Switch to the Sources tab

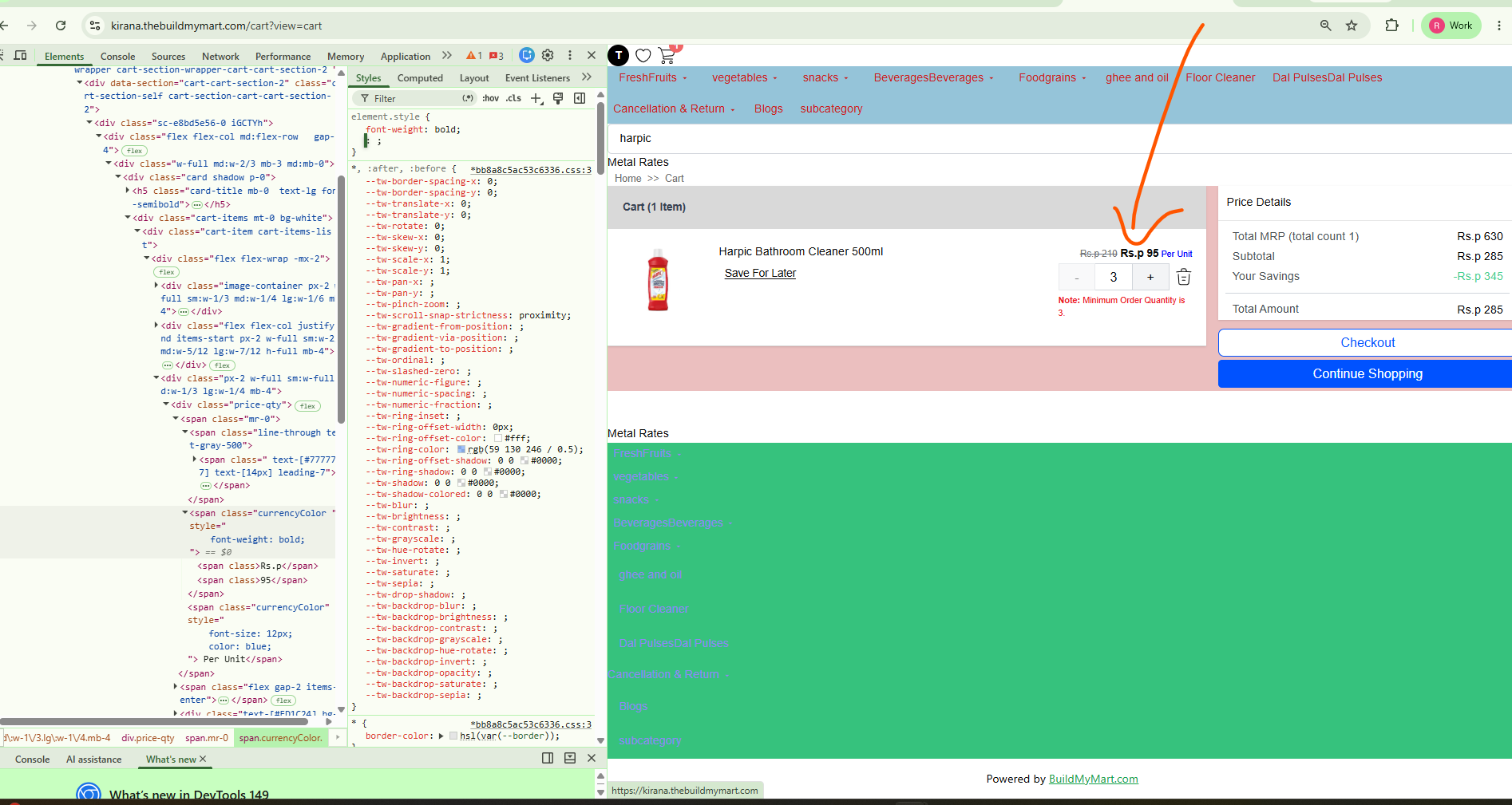tap(168, 56)
